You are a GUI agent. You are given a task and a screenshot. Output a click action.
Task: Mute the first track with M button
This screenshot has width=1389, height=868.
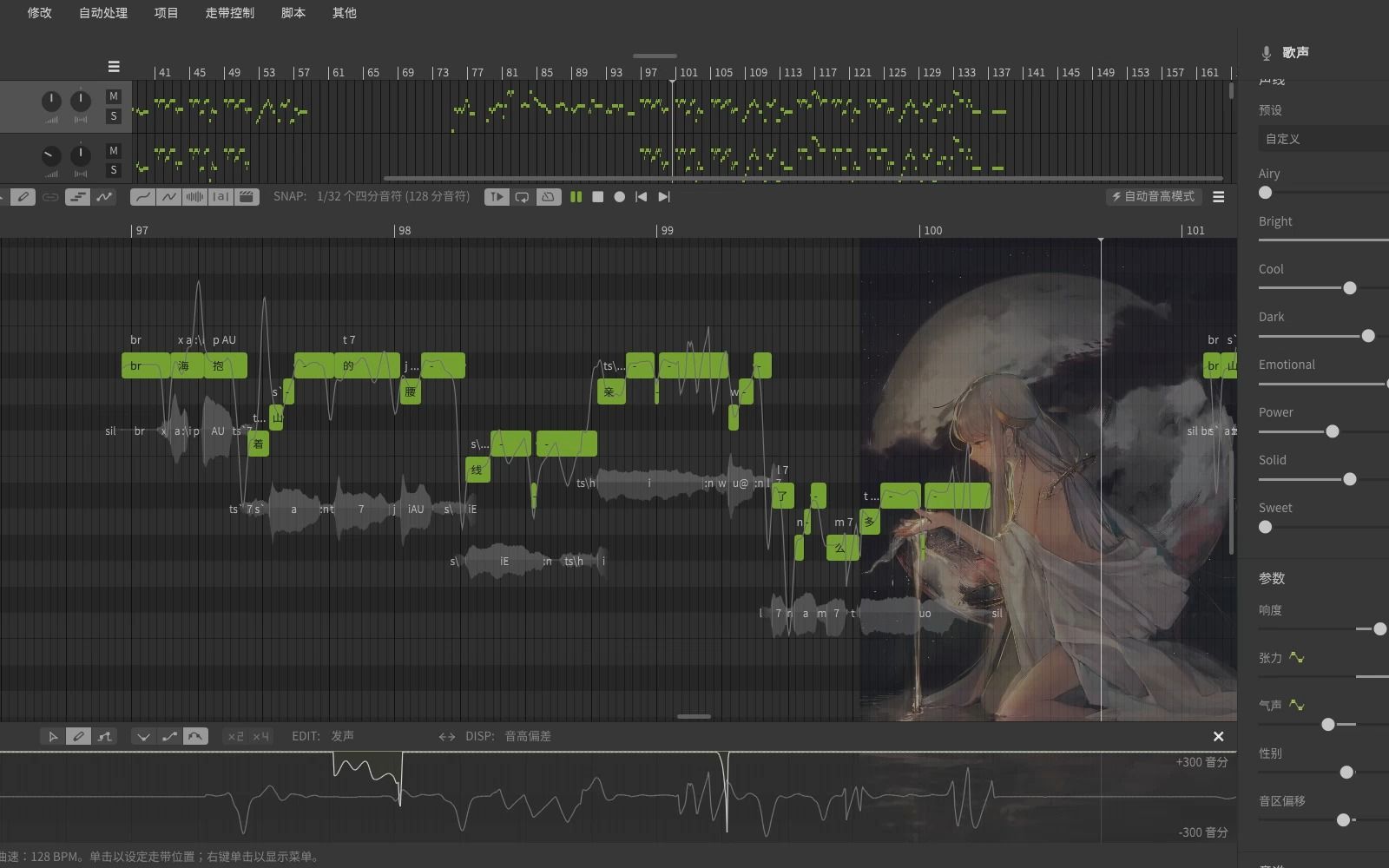point(113,96)
